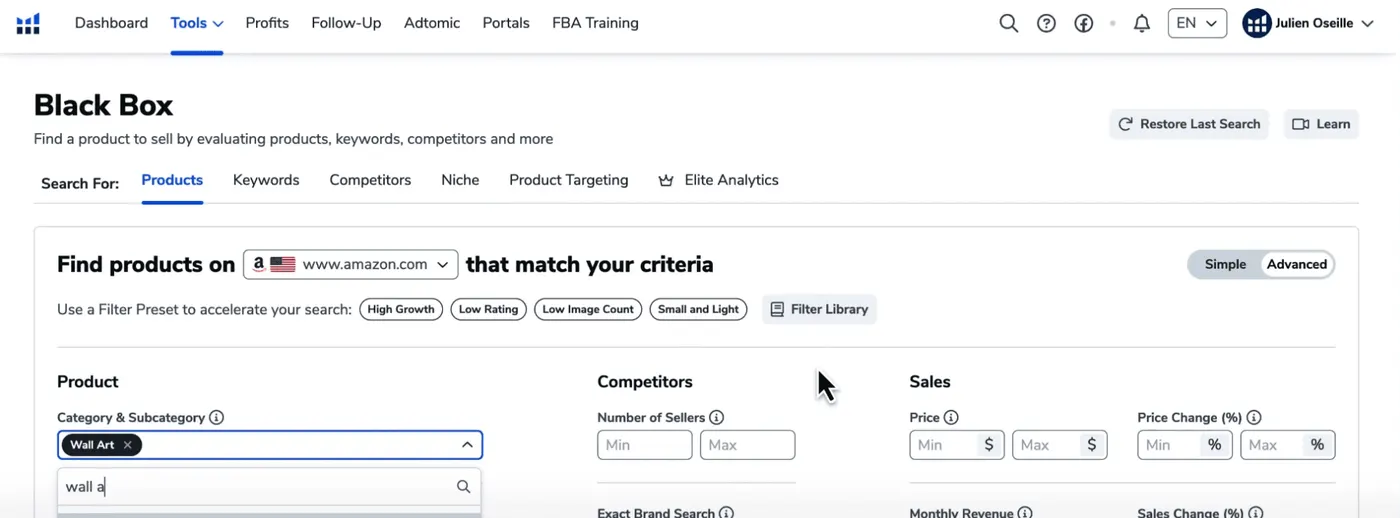This screenshot has height=518, width=1400.
Task: Show info for Number of Sellers
Action: 717,418
